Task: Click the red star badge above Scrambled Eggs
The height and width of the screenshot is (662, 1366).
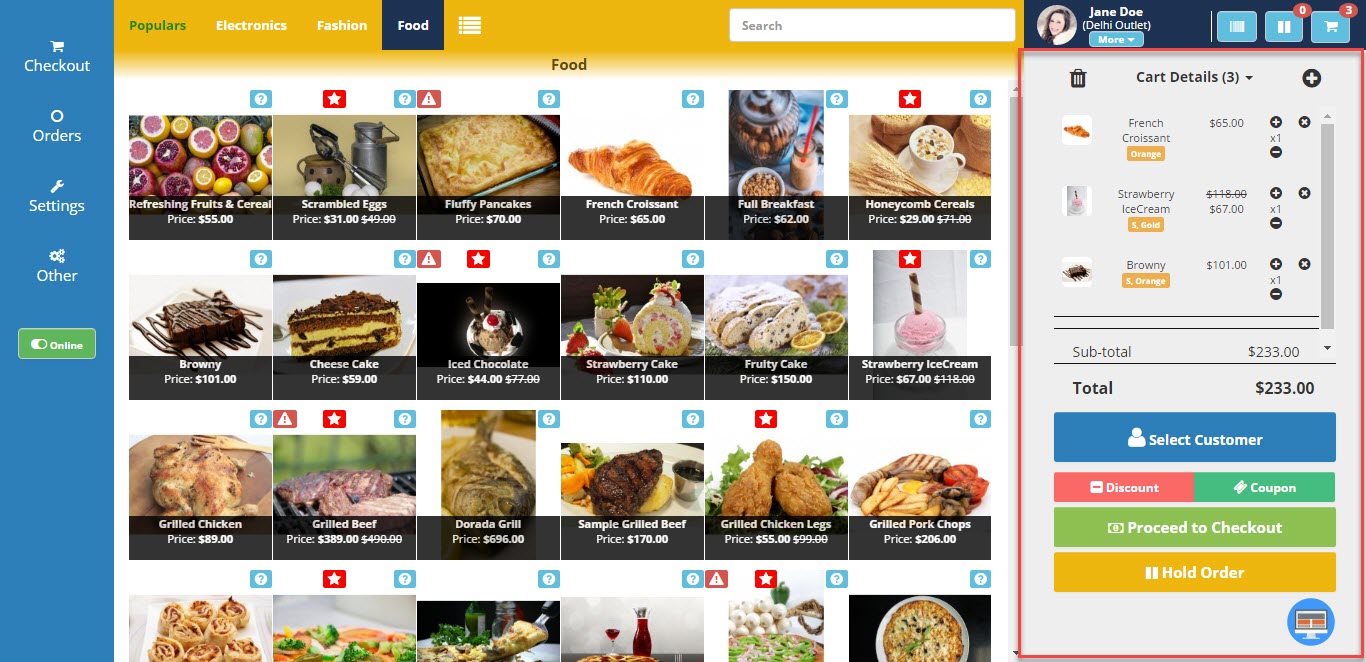Action: point(334,99)
